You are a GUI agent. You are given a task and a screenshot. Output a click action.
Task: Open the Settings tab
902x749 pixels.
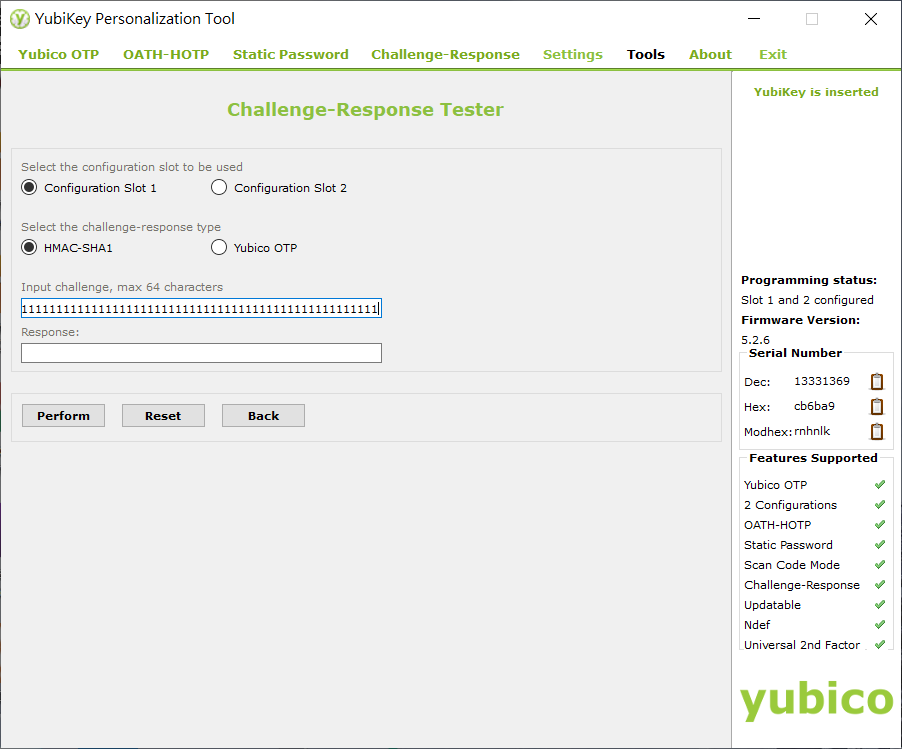pyautogui.click(x=572, y=55)
